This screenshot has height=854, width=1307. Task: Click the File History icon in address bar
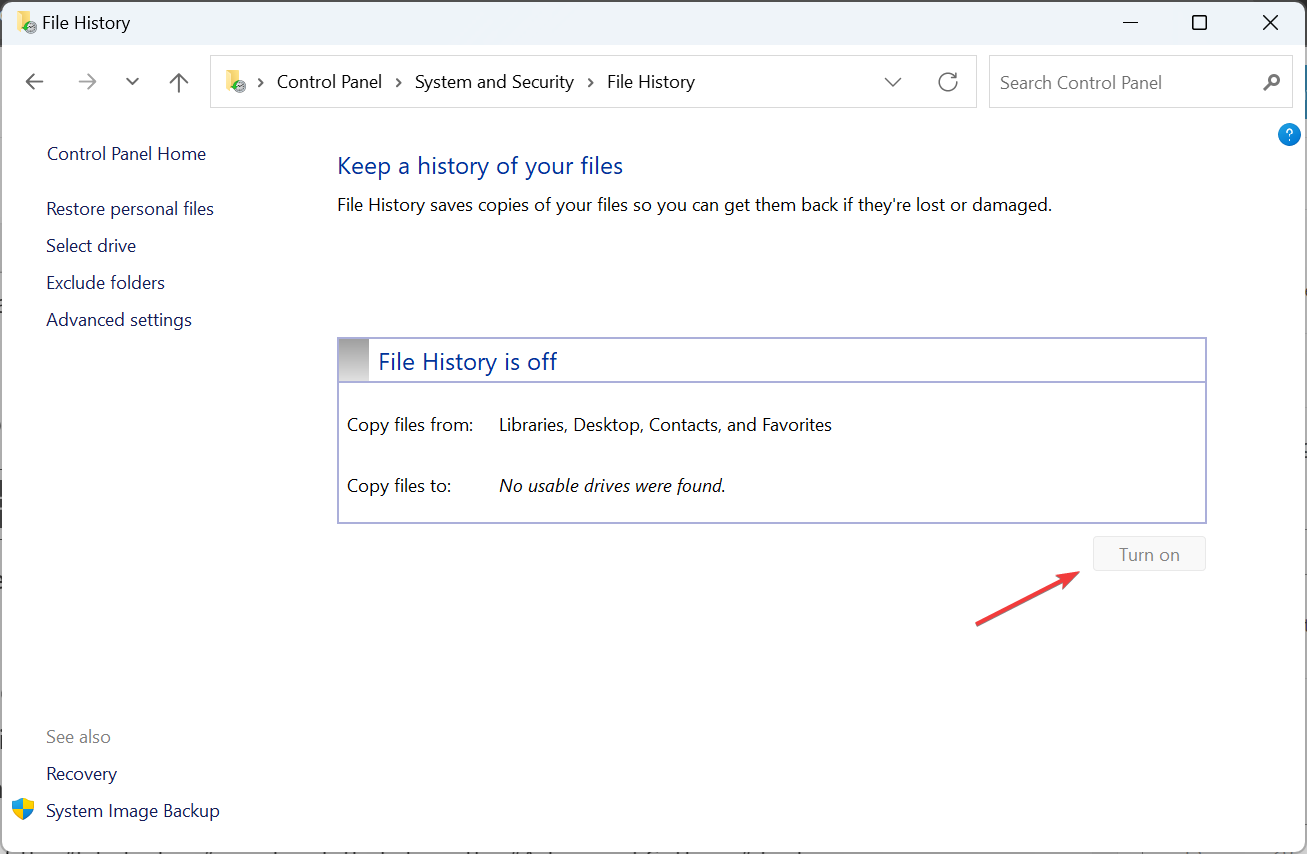236,82
